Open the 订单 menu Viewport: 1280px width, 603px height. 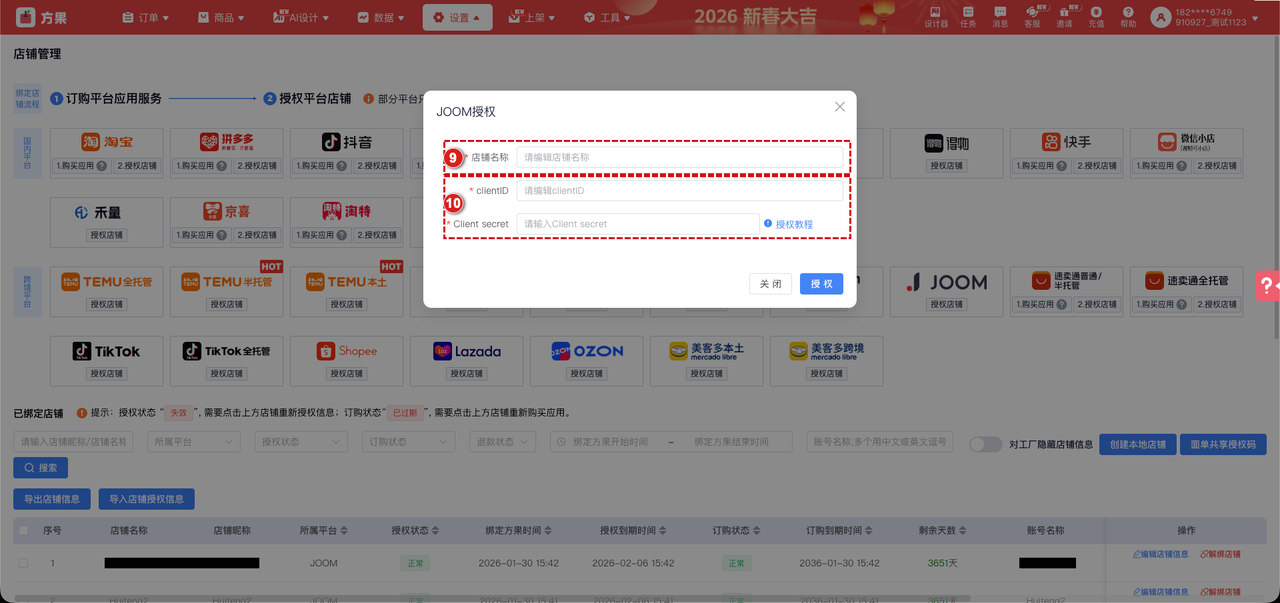[x=144, y=17]
